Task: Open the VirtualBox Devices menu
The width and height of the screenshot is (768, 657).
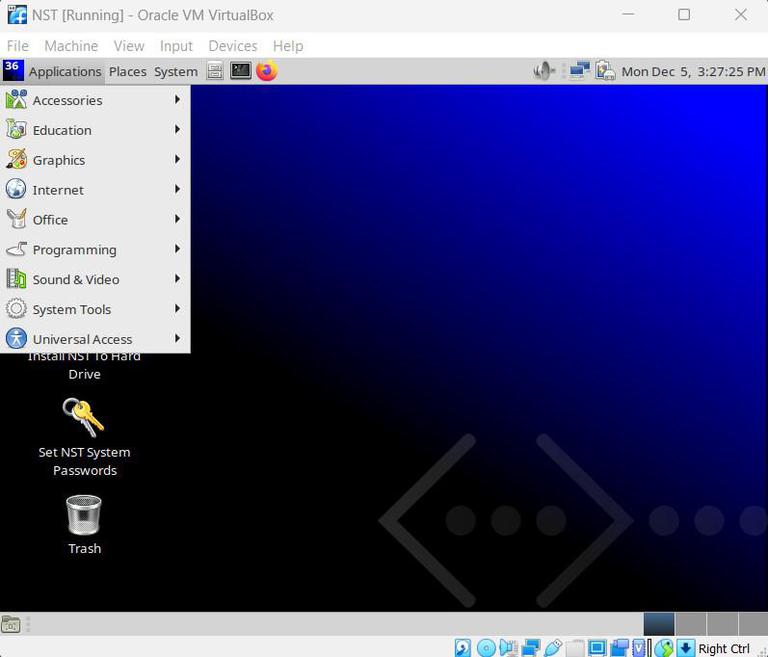Action: 233,46
